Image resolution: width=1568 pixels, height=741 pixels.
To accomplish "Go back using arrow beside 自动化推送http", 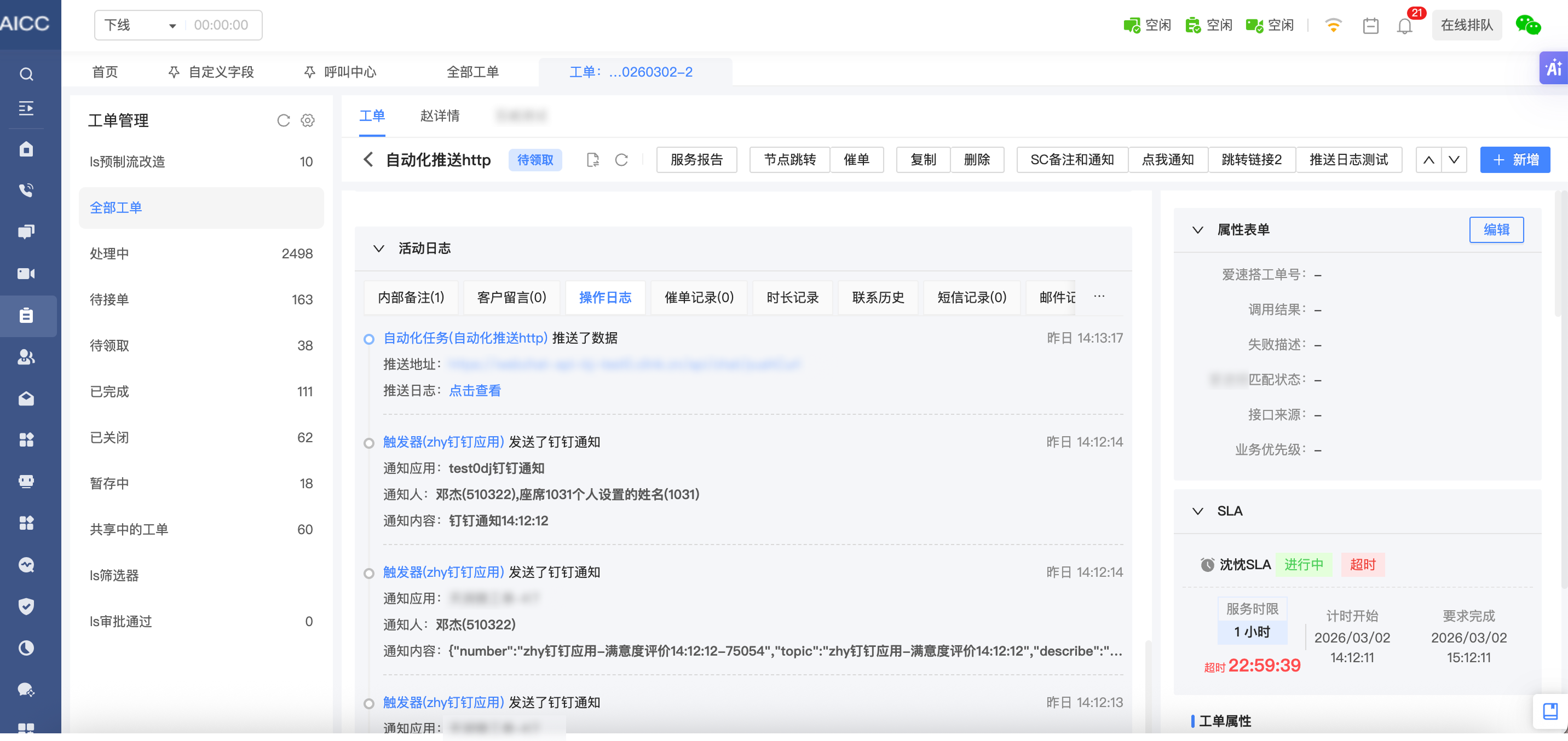I will pos(368,160).
